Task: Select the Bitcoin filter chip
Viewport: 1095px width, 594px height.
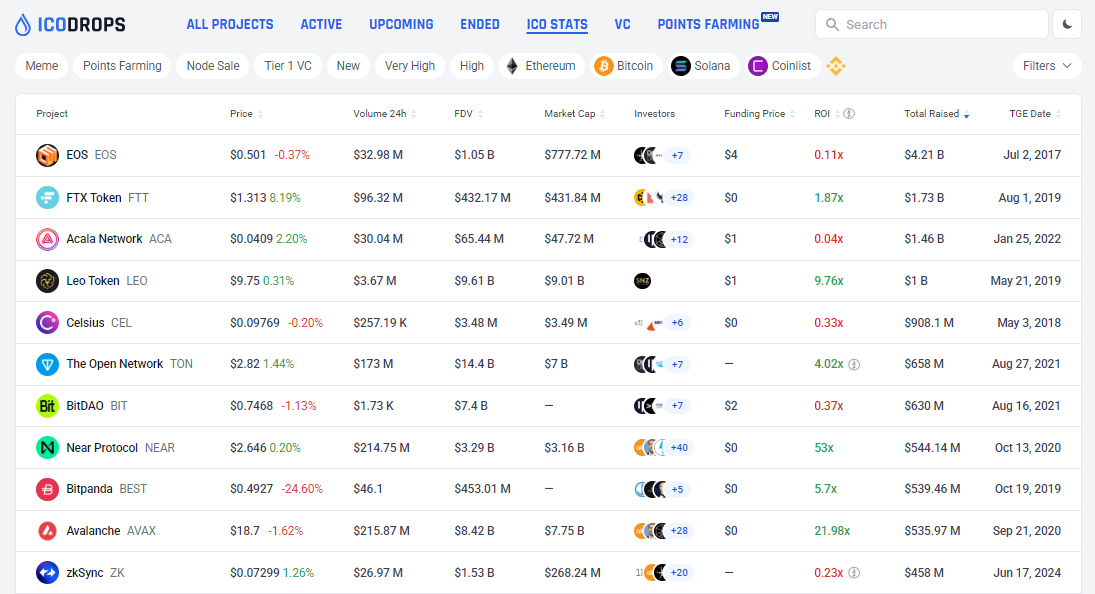Action: (x=624, y=66)
